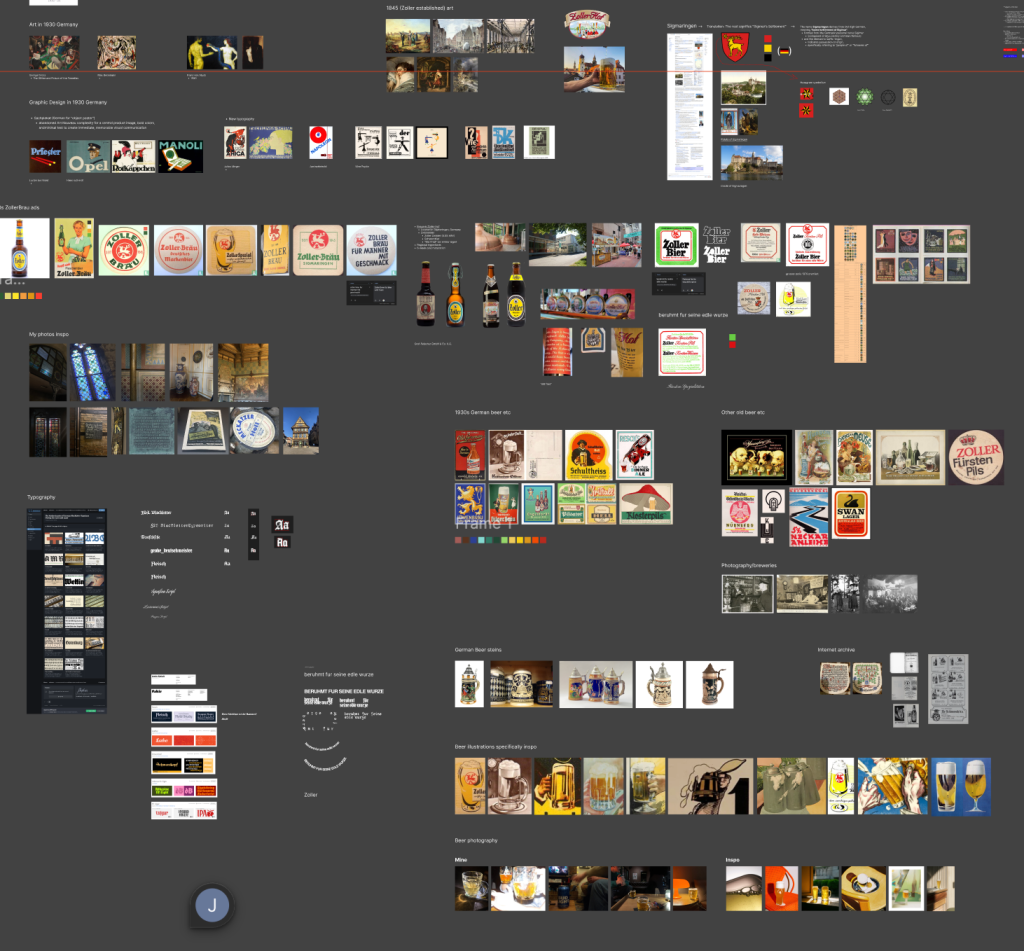This screenshot has width=1024, height=951.
Task: Select the Art in 1930 Germany heading
Action: point(53,24)
